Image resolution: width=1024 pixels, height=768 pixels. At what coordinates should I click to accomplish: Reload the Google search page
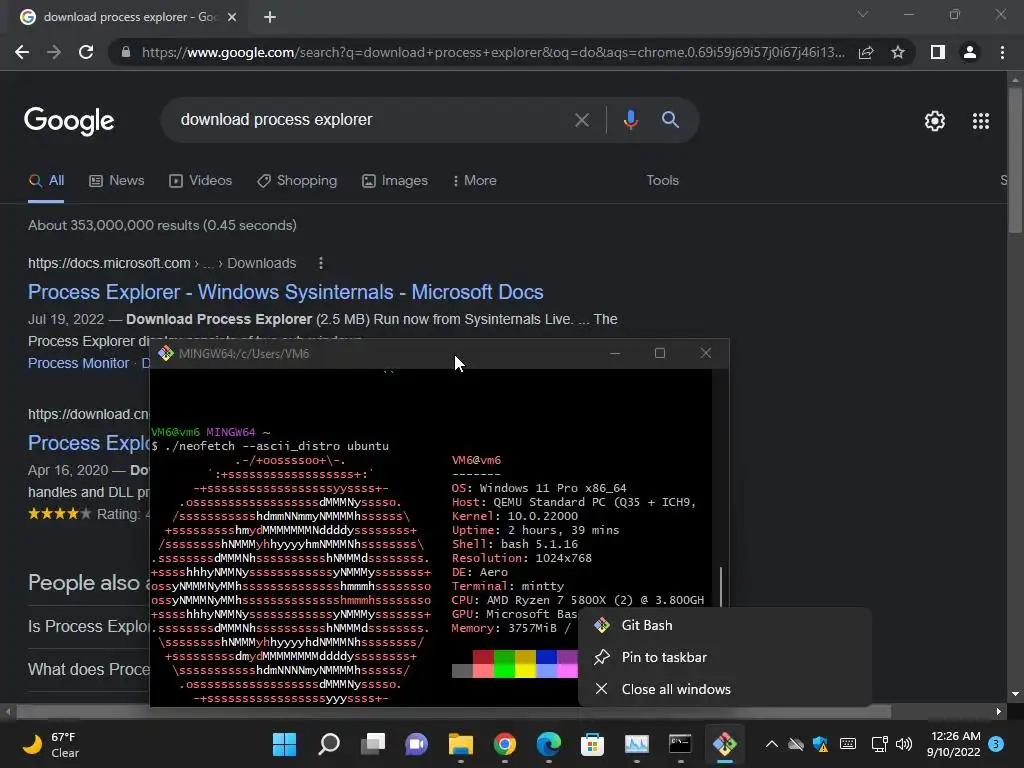(x=86, y=52)
